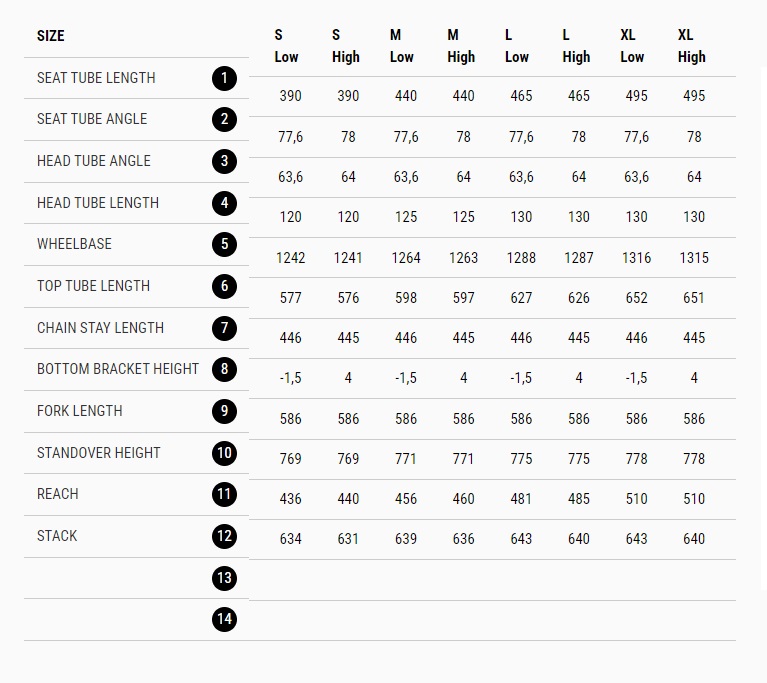Click the number 10 badge for Standover Height
This screenshot has width=767, height=683.
click(x=225, y=453)
